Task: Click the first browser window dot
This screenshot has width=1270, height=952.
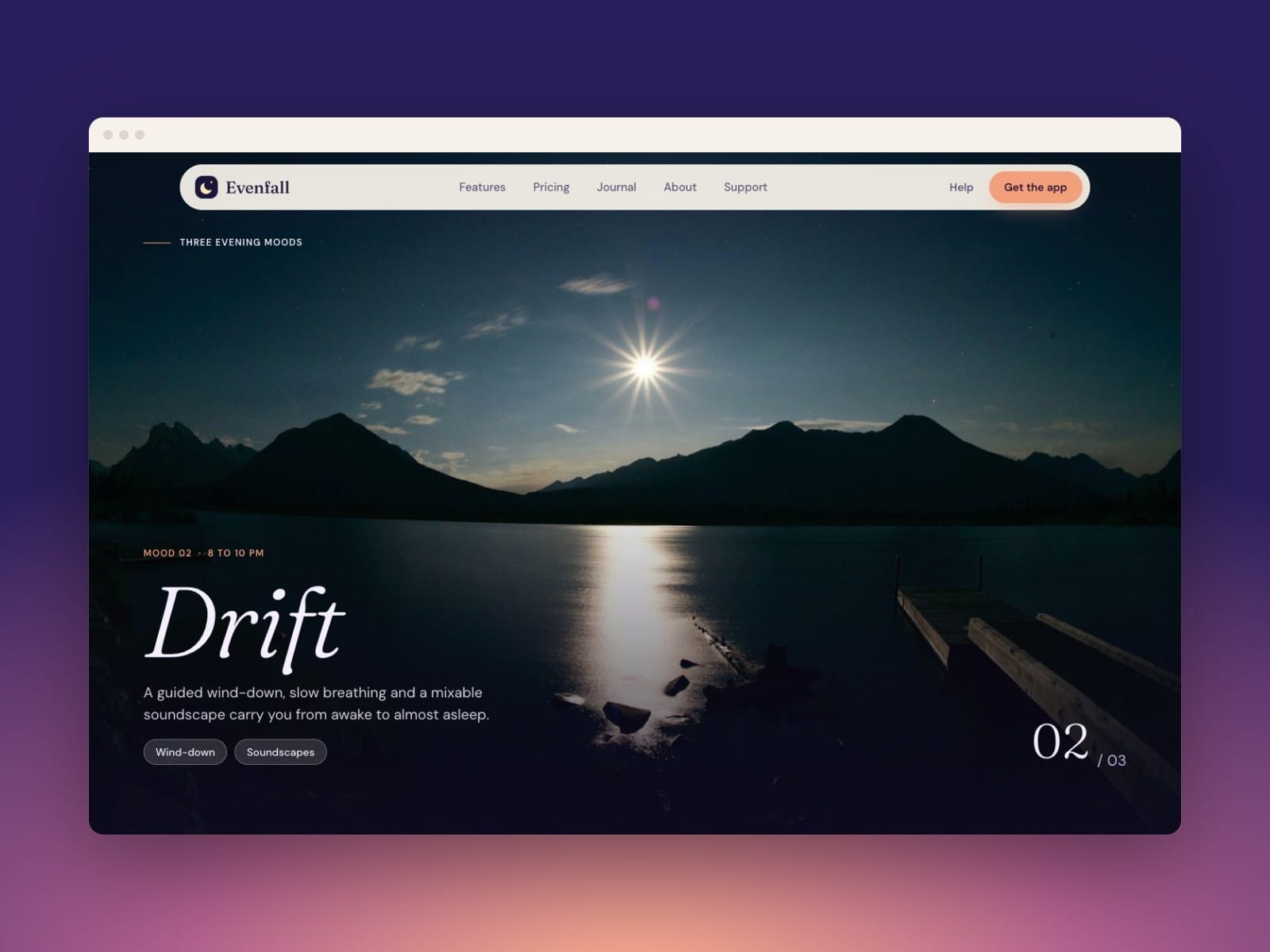Action: [x=108, y=135]
